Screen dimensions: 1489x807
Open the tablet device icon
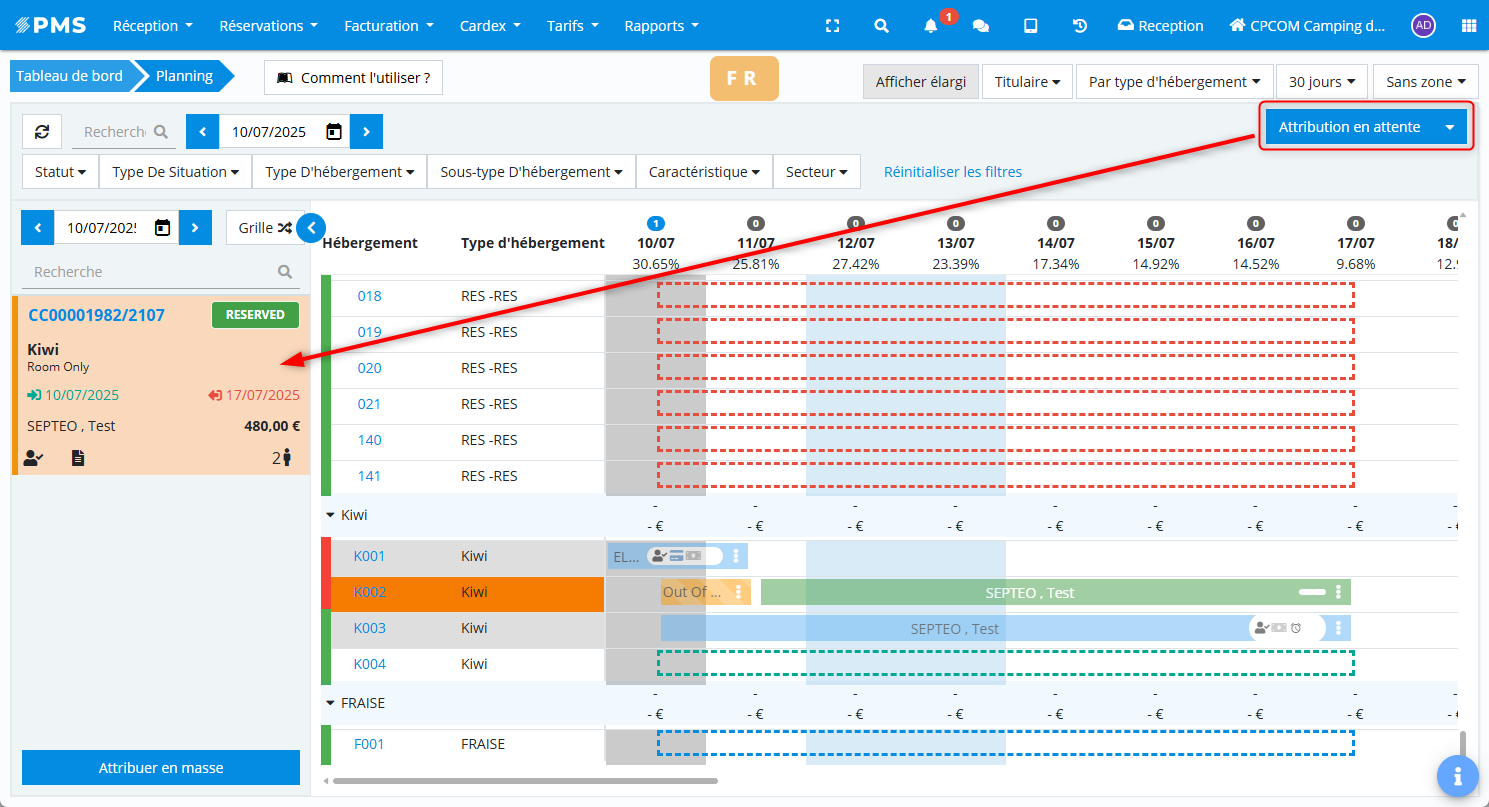click(1031, 26)
